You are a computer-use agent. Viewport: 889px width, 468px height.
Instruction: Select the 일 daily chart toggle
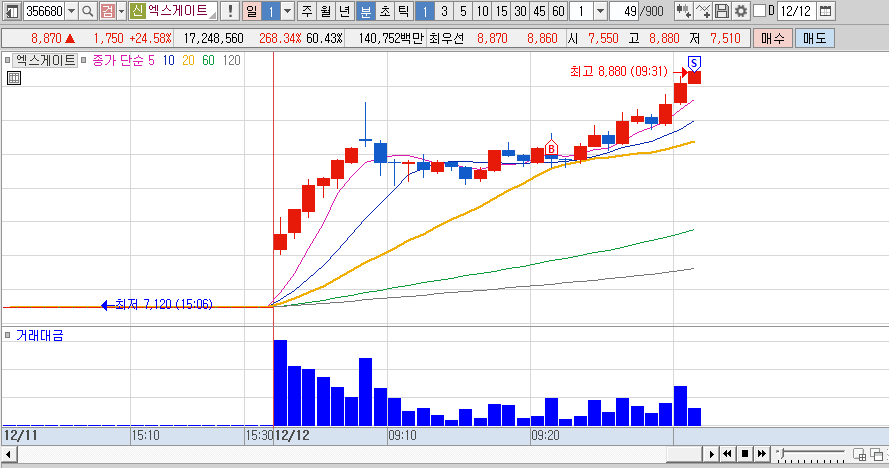pyautogui.click(x=251, y=11)
